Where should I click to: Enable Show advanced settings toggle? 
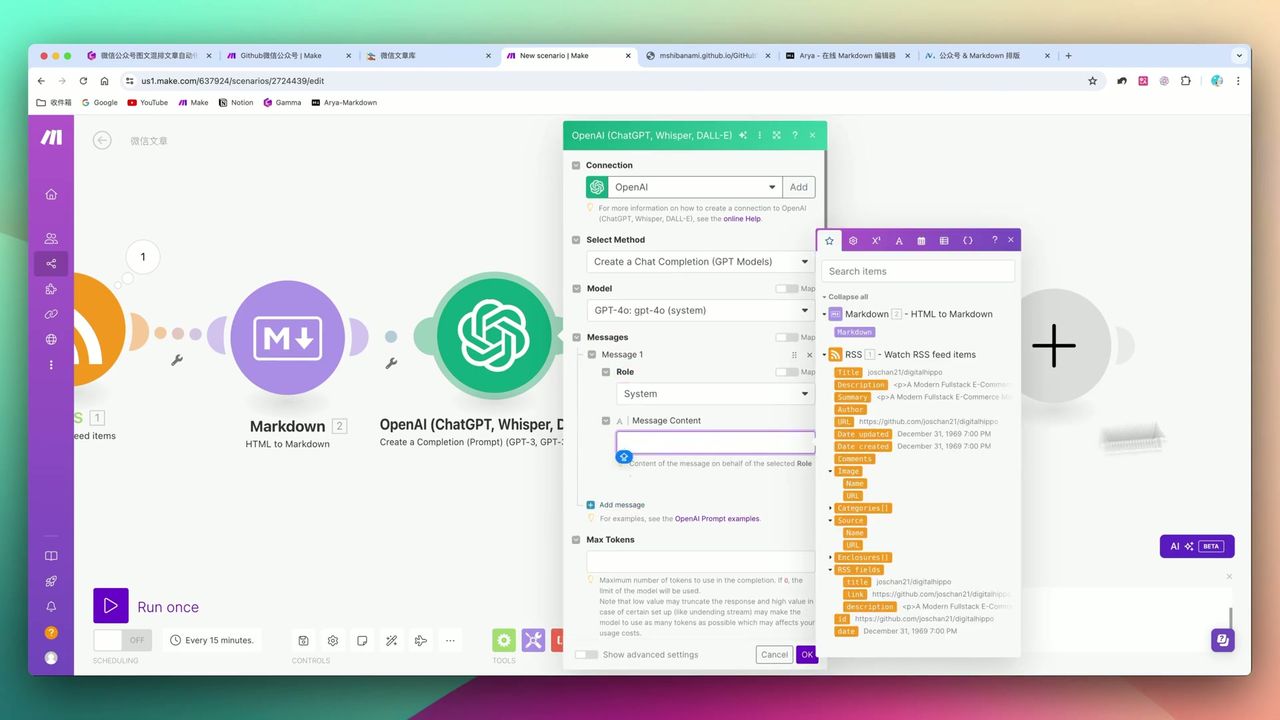[x=587, y=655]
